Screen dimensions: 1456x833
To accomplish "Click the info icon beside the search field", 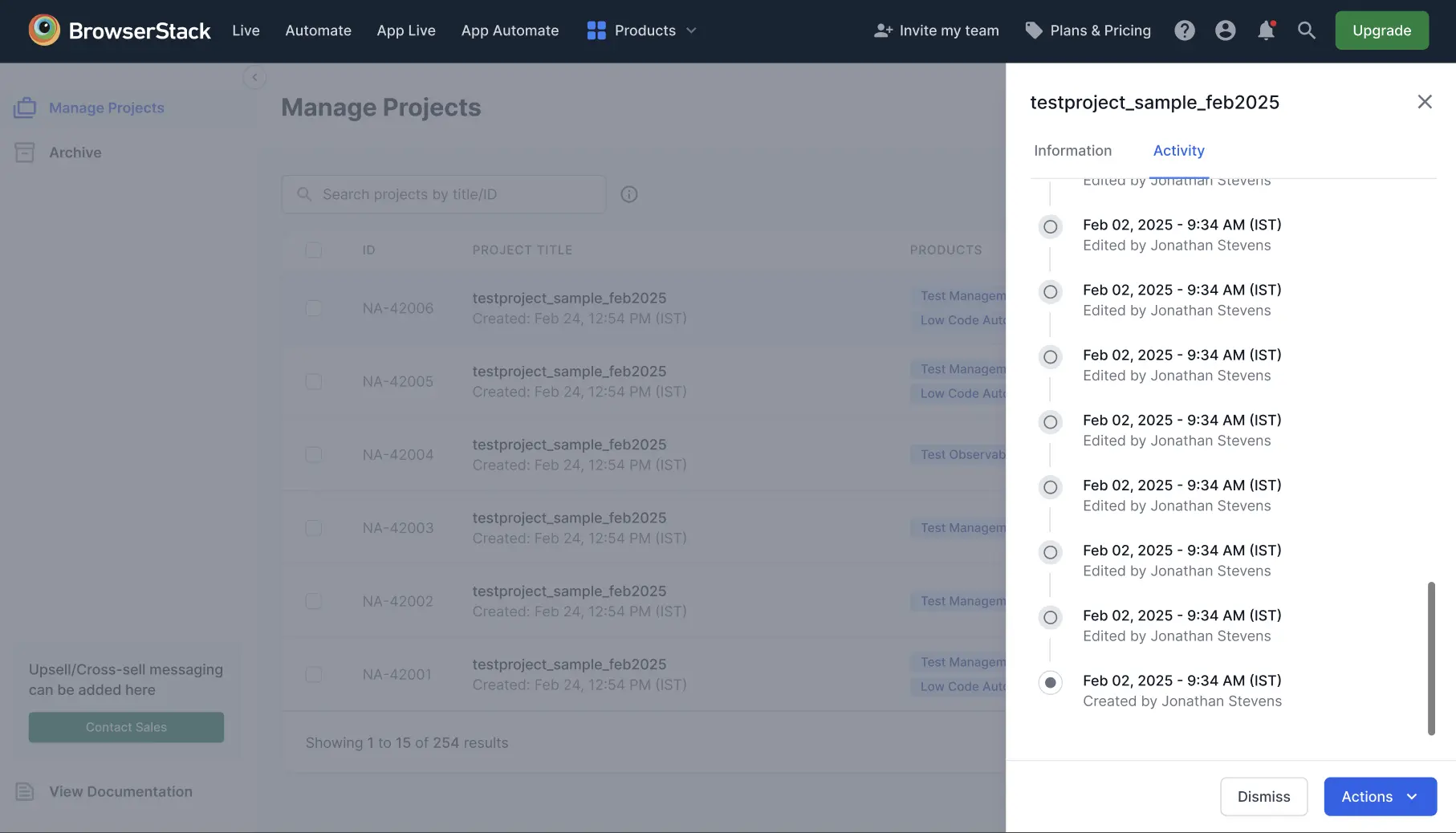I will pyautogui.click(x=629, y=194).
